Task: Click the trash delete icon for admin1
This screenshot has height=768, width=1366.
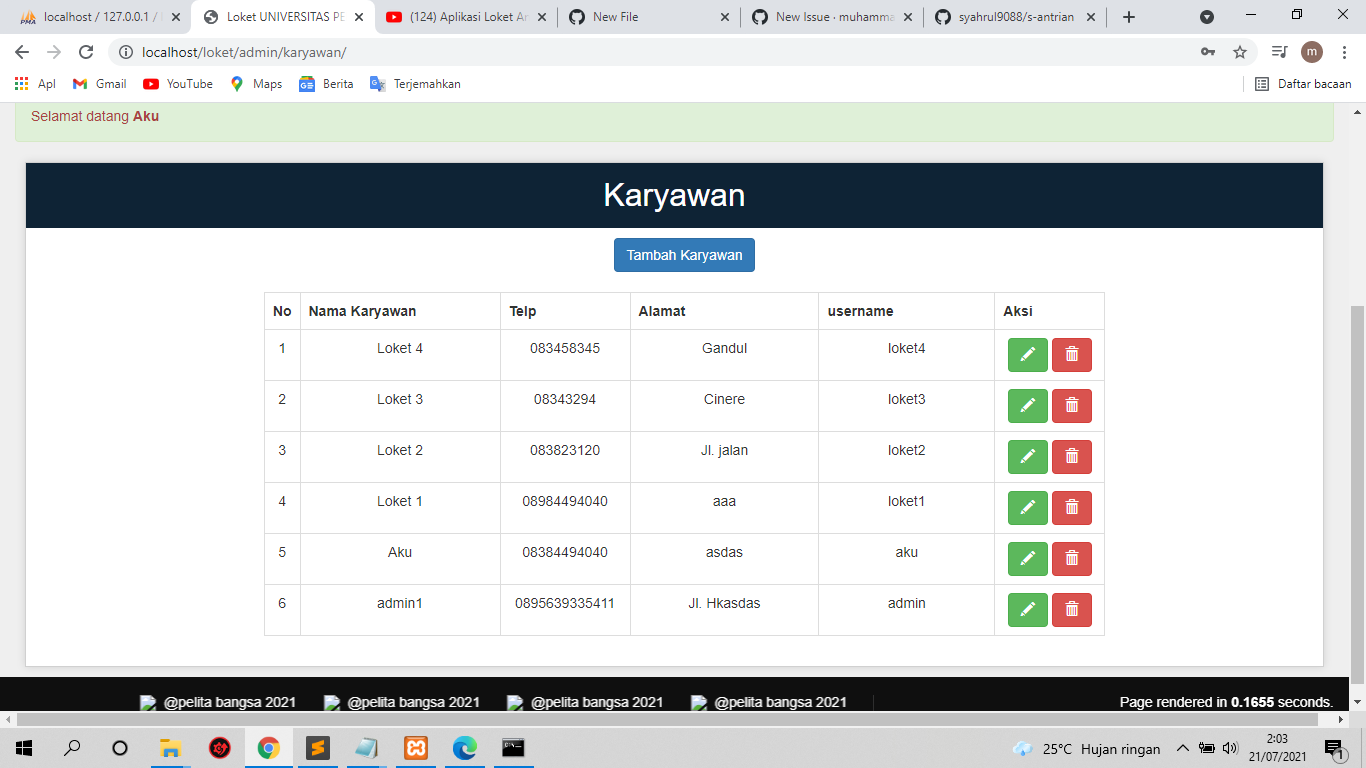Action: 1071,609
